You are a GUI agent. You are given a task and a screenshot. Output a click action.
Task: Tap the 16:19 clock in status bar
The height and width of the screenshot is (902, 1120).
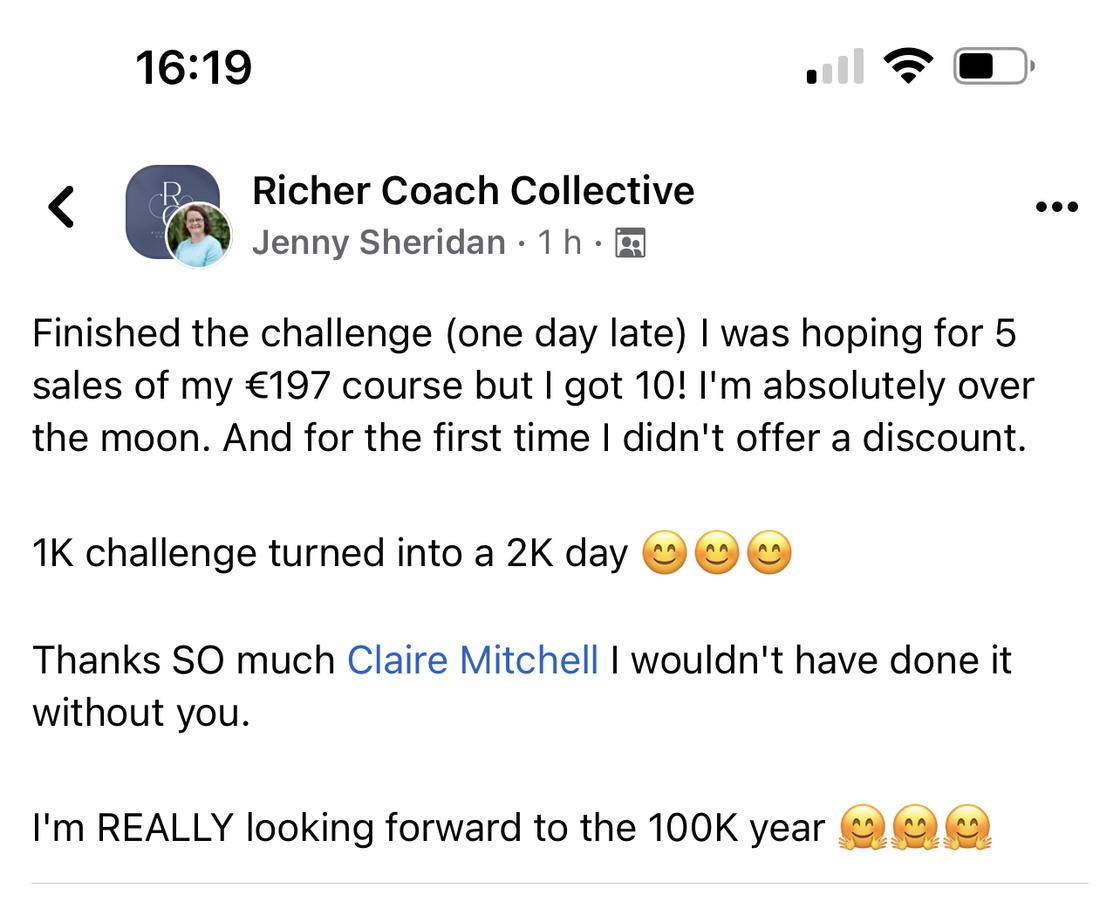(193, 67)
